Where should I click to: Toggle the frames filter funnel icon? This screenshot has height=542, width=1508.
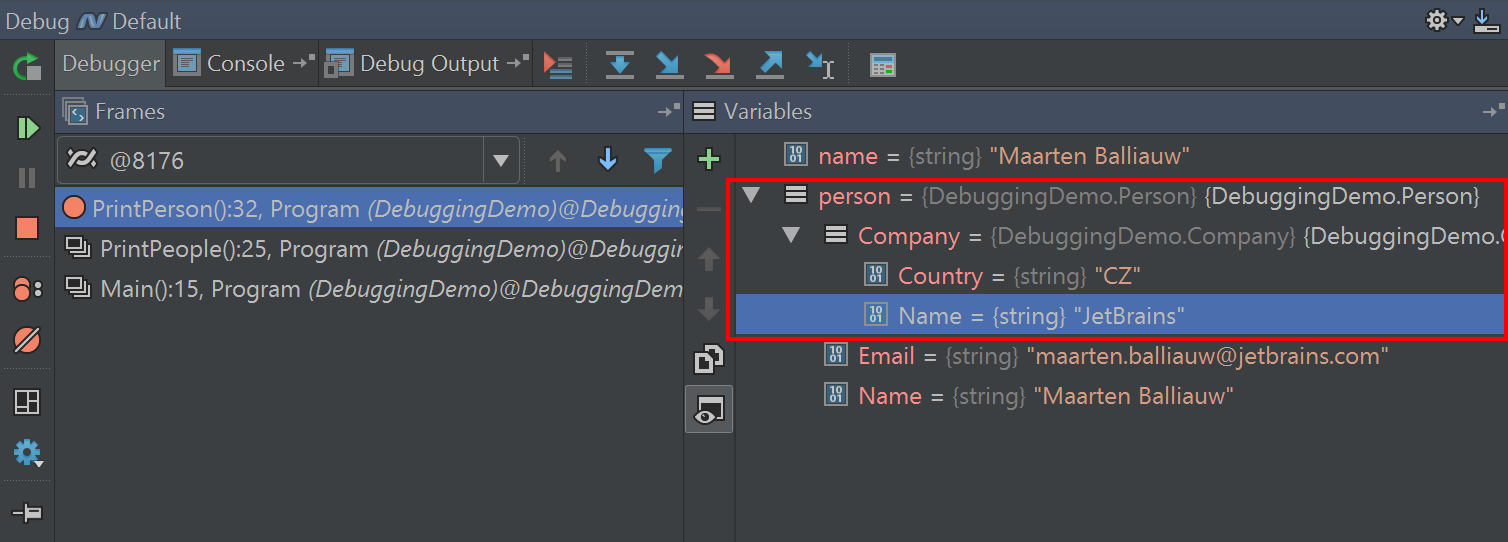pos(657,160)
